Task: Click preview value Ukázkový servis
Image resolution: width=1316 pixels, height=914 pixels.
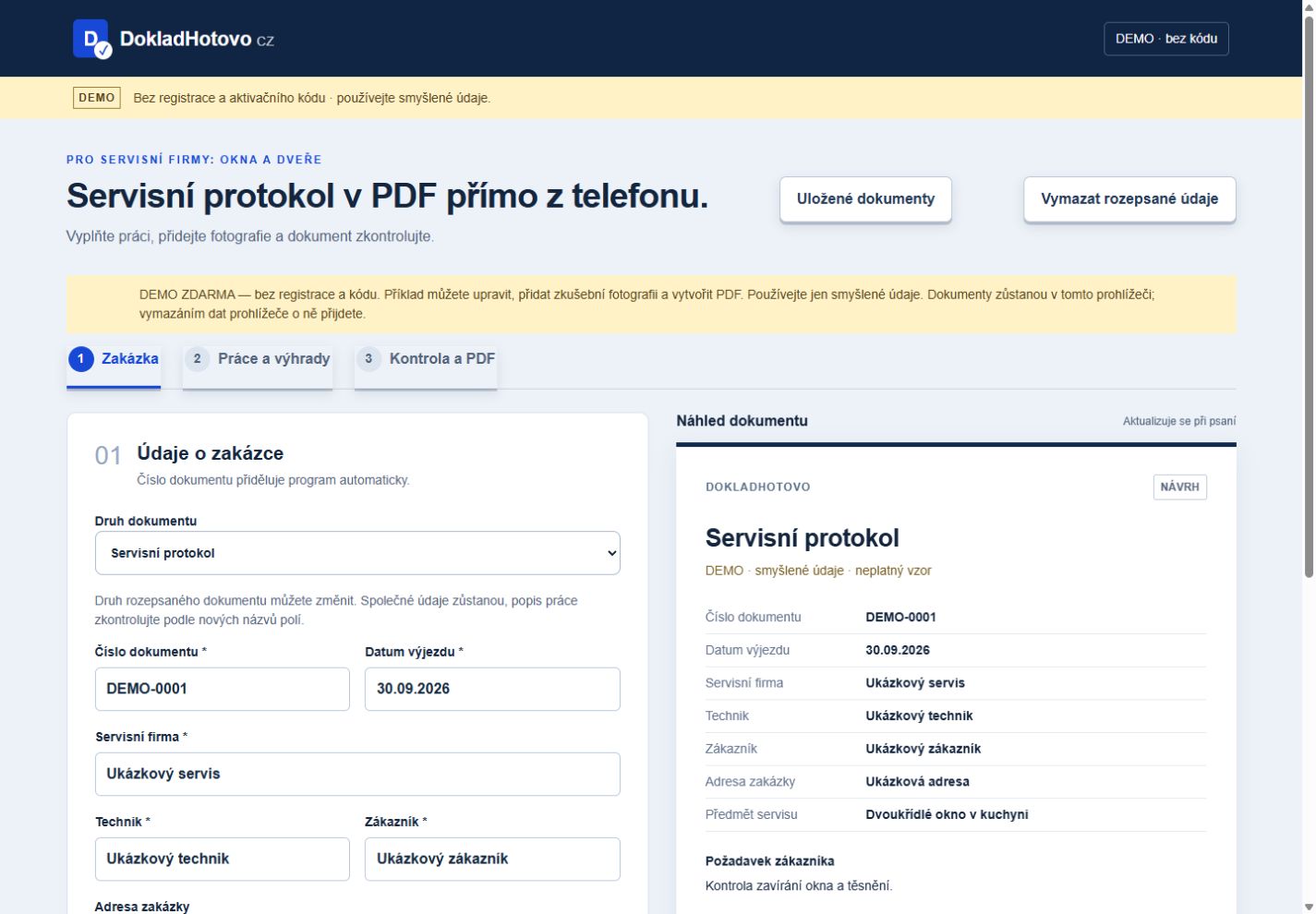Action: (x=915, y=683)
